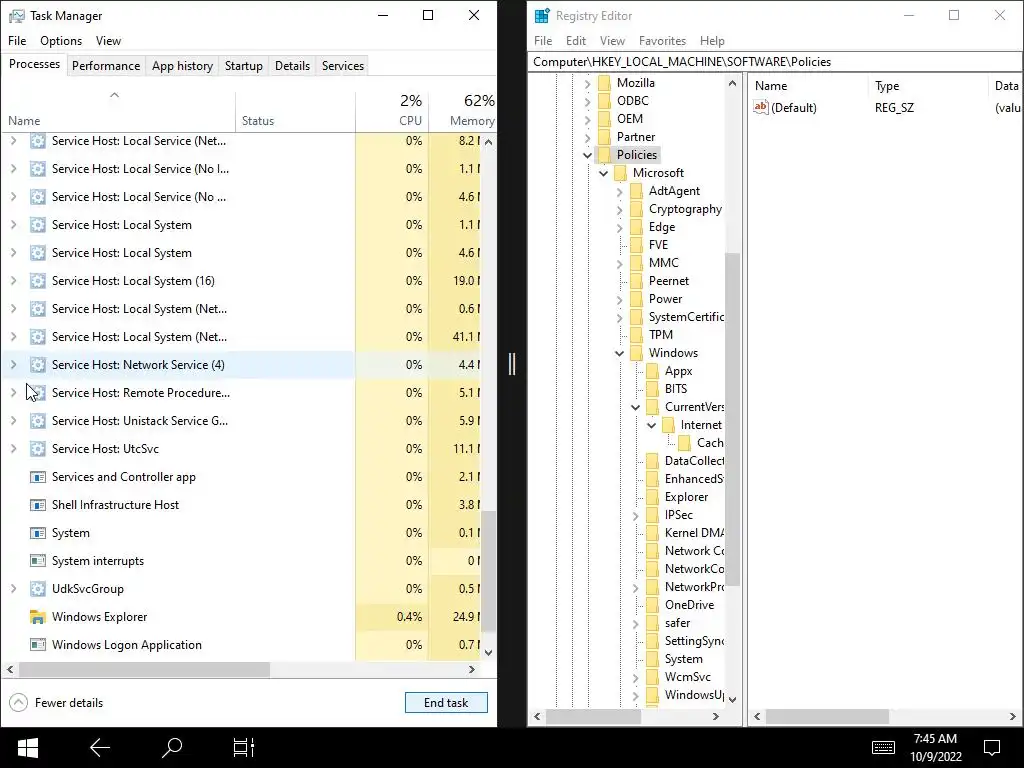Expand the Cryptography registry key
The height and width of the screenshot is (768, 1024).
(619, 209)
